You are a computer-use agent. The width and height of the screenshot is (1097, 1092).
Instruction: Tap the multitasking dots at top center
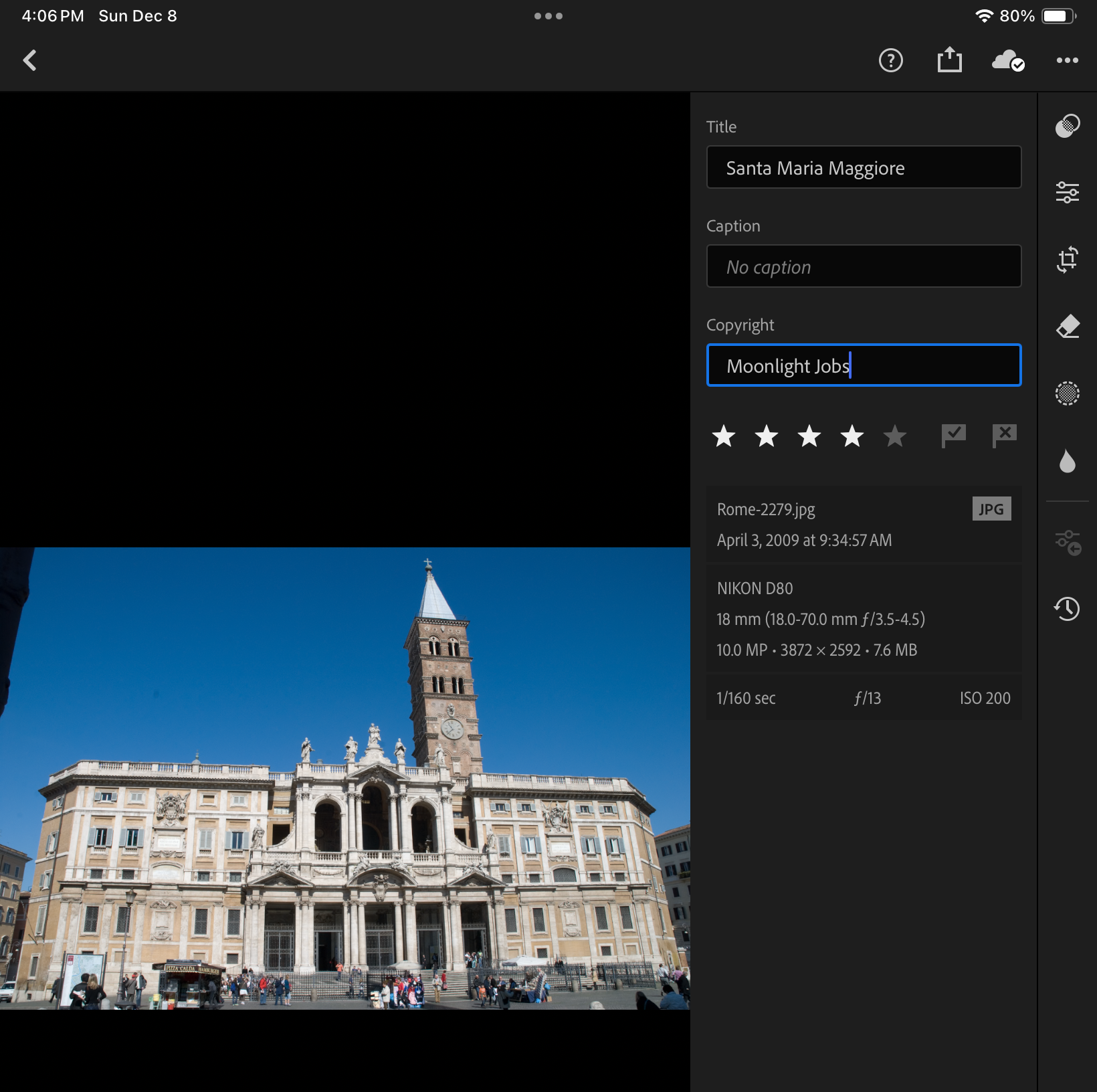pos(548,16)
